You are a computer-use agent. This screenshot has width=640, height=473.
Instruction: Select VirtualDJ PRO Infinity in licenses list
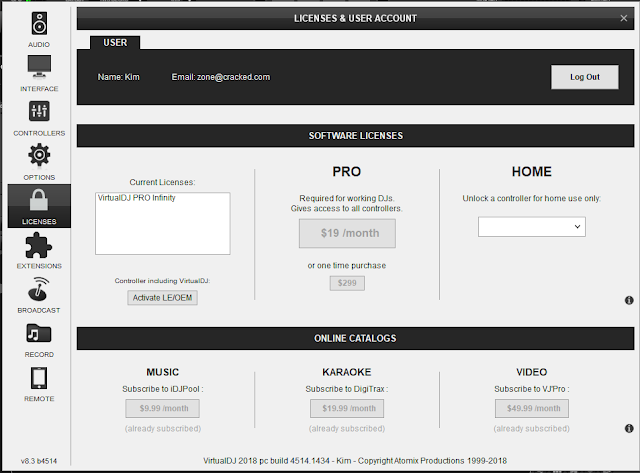136,198
